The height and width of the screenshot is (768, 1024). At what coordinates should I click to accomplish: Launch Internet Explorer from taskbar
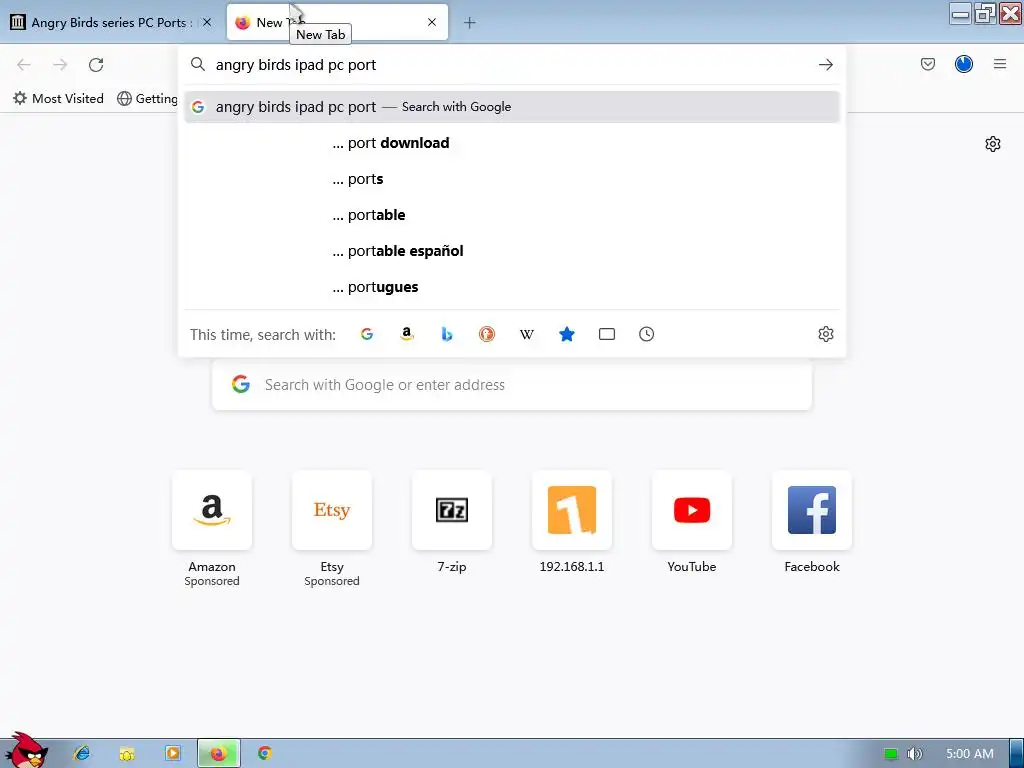coord(82,754)
